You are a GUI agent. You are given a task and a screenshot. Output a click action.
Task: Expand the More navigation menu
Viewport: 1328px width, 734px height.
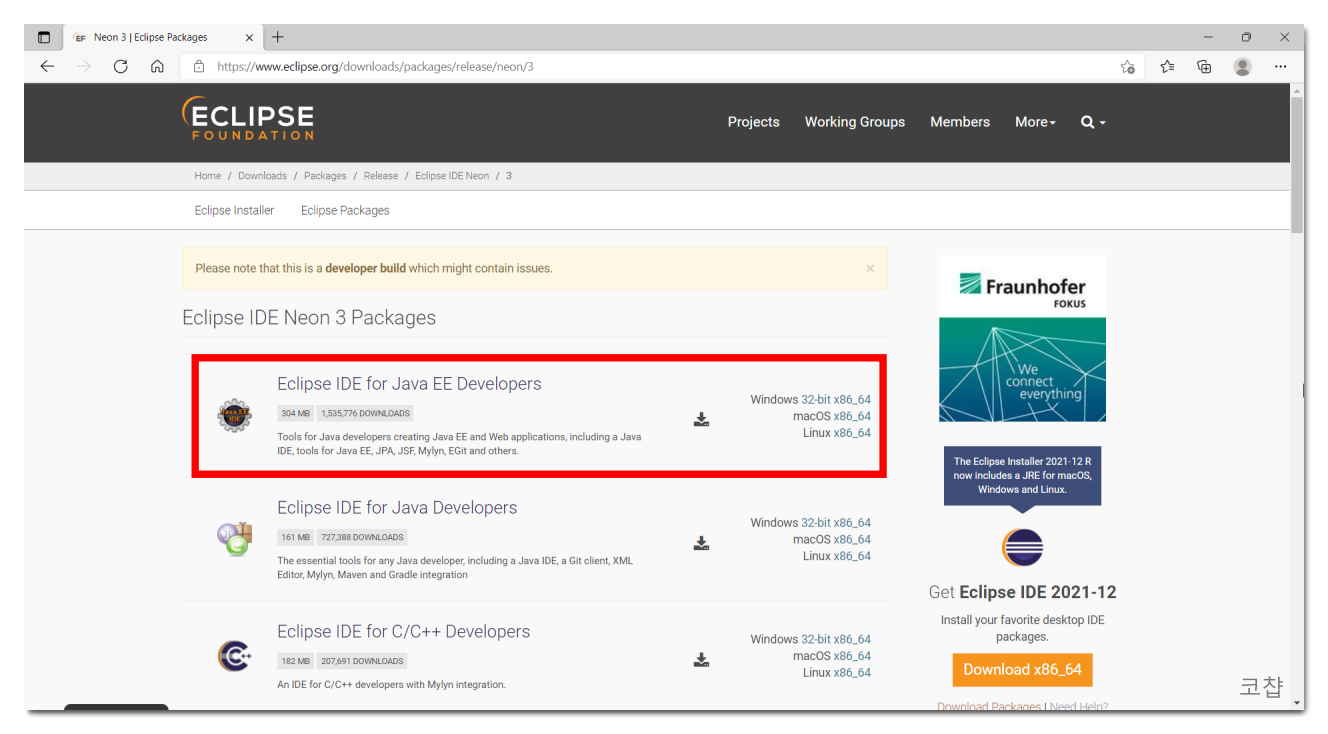(1035, 122)
